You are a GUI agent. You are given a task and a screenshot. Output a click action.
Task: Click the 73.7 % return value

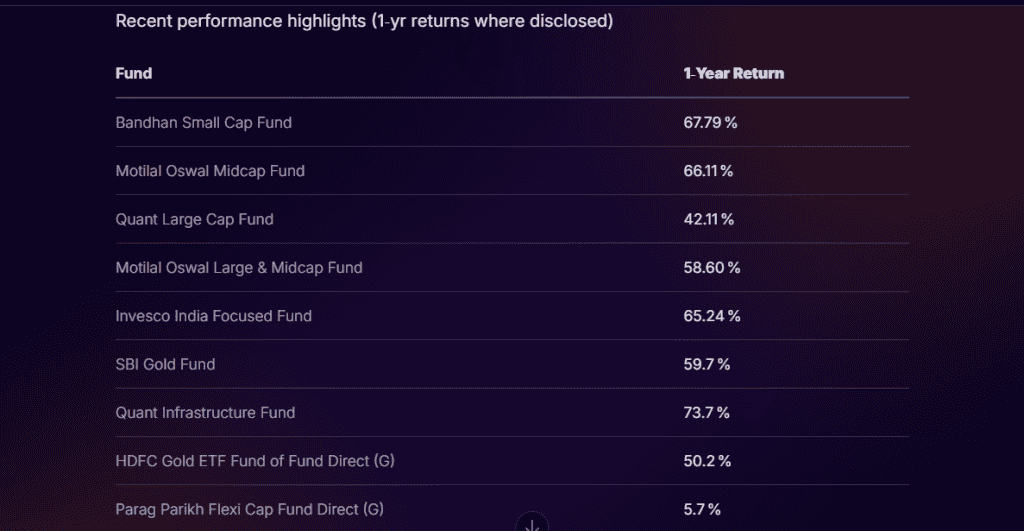(706, 412)
